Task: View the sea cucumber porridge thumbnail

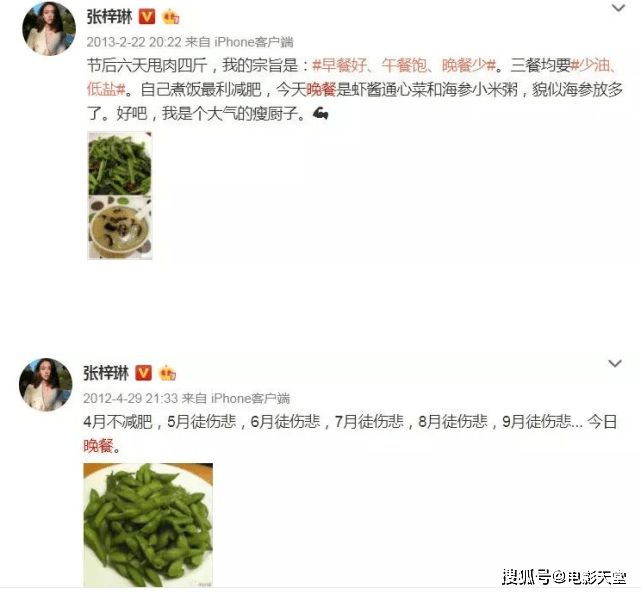Action: click(120, 227)
